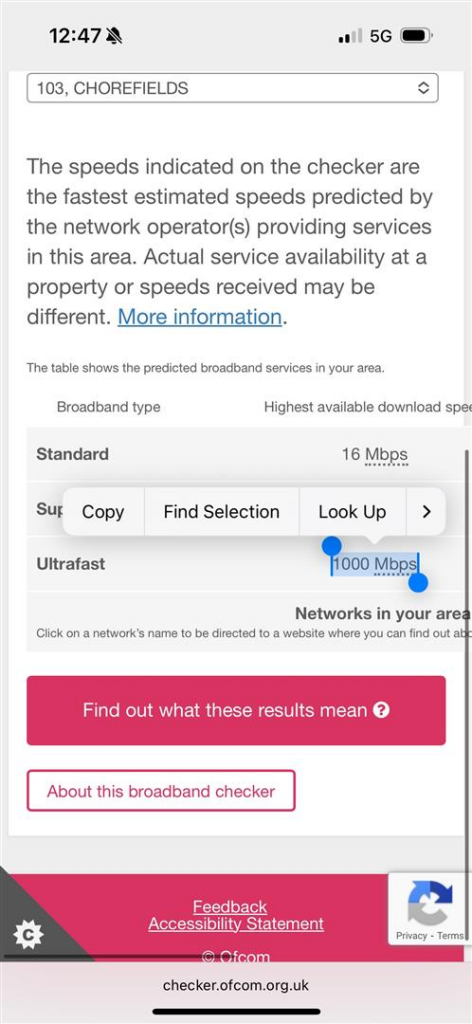
Task: Choose Find Selection from popup menu
Action: point(221,511)
